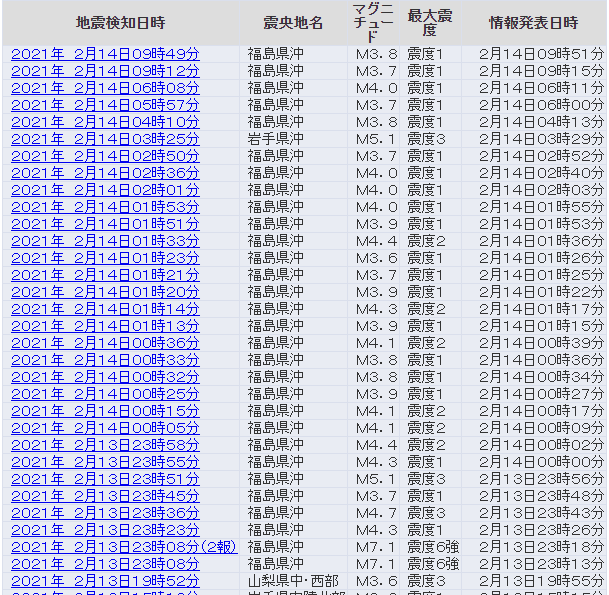Click the 2月14日01時14分 M4.3 earthquake link
This screenshot has height=595, width=609.
click(x=105, y=309)
